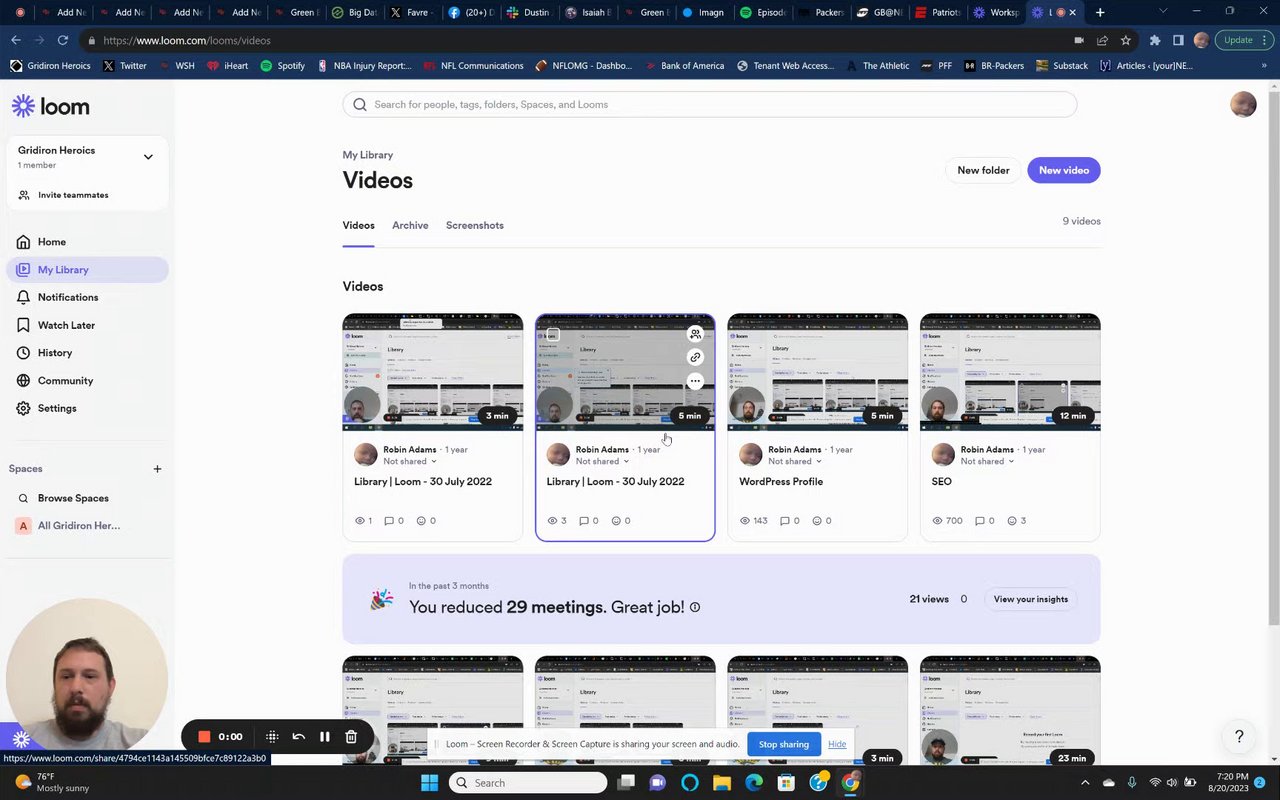Open the profile avatar menu at top right
The image size is (1280, 800).
click(1243, 104)
